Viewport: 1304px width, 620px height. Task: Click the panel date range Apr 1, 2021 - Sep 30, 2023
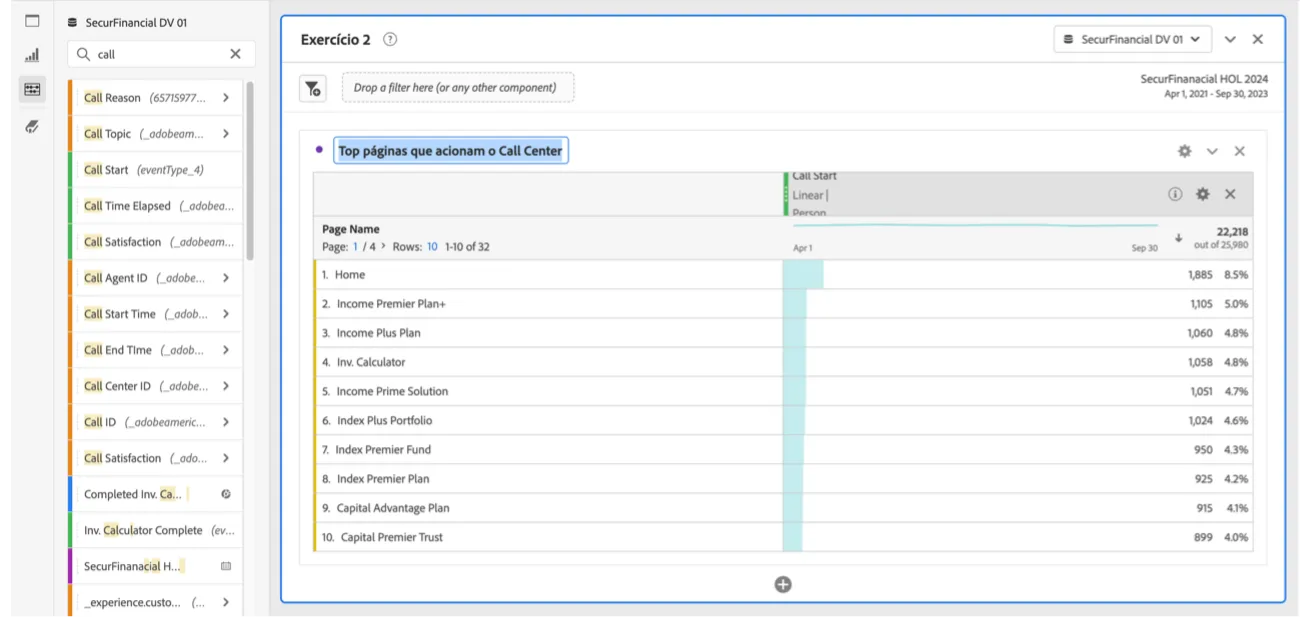coord(1216,94)
